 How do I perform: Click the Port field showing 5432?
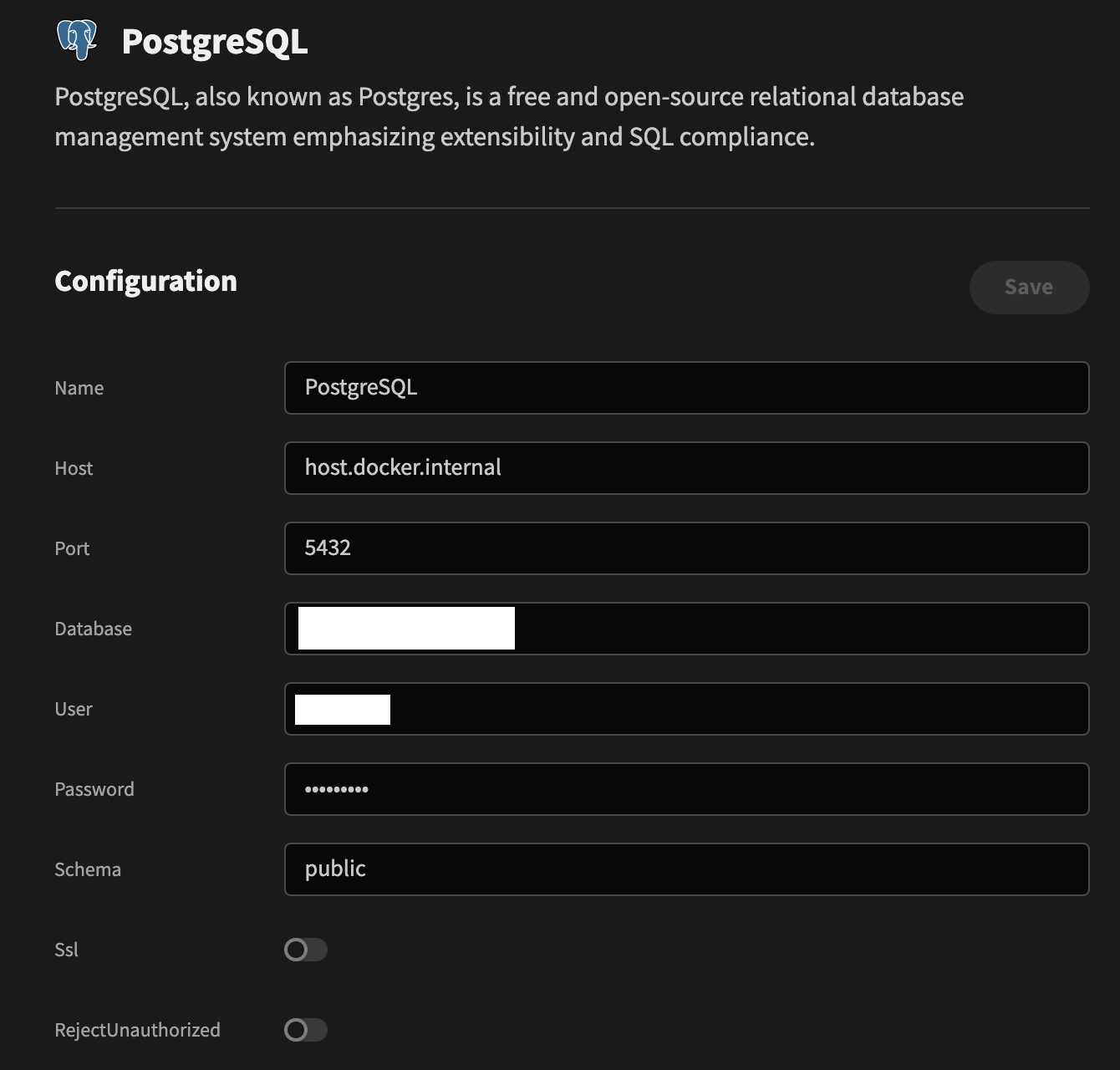(686, 548)
